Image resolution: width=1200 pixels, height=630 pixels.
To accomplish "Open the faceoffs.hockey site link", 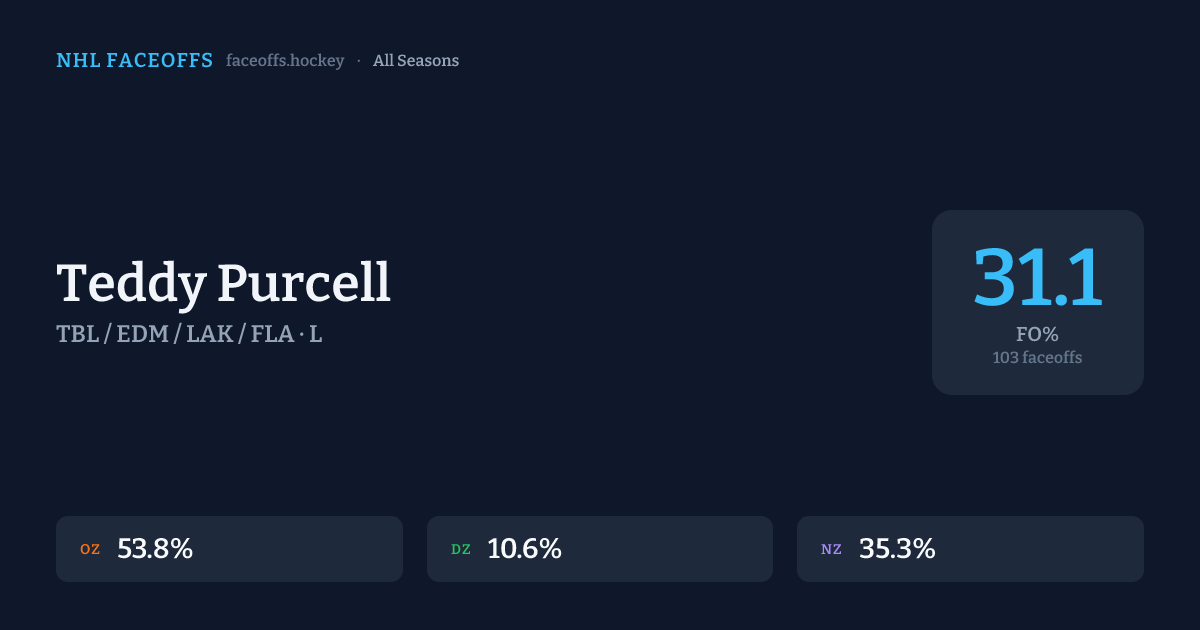I will click(285, 61).
